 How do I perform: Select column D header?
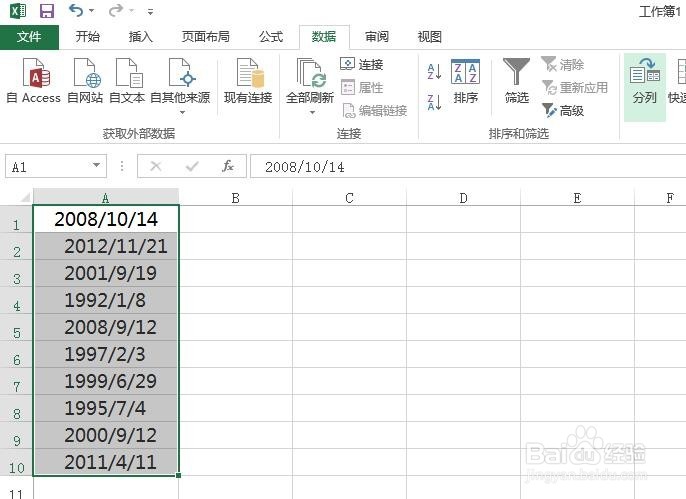(x=463, y=198)
